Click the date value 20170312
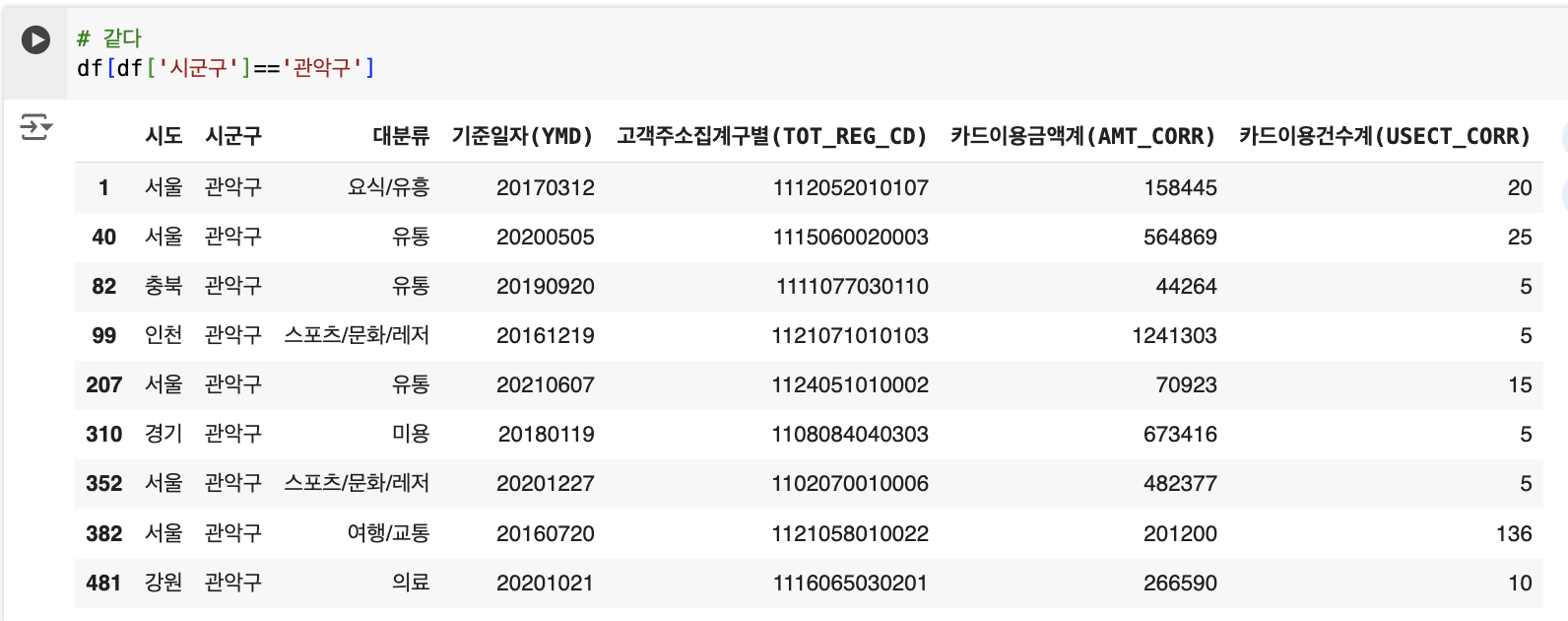Viewport: 1568px width, 621px height. coord(546,187)
